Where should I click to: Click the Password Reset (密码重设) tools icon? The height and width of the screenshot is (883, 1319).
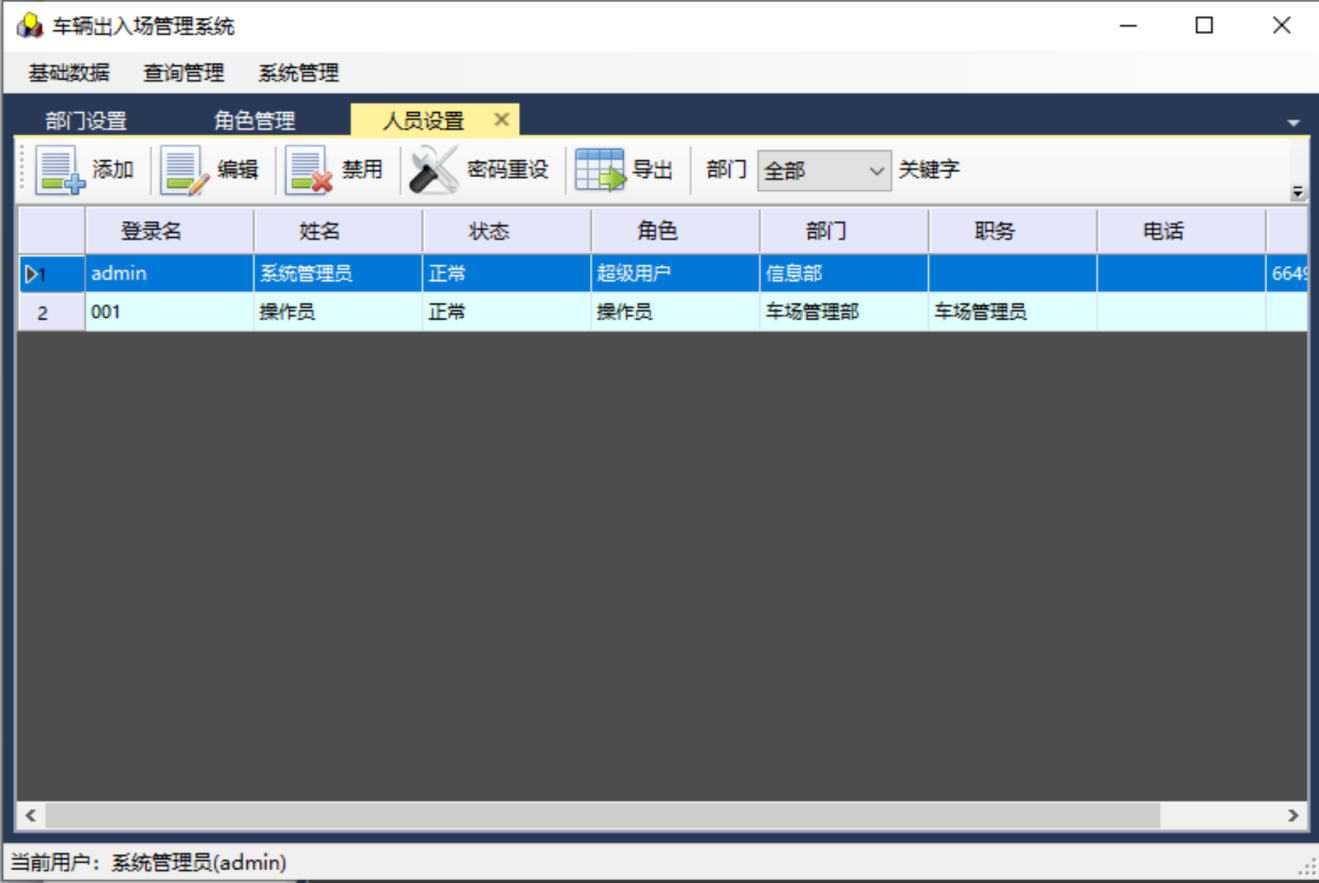pos(434,170)
